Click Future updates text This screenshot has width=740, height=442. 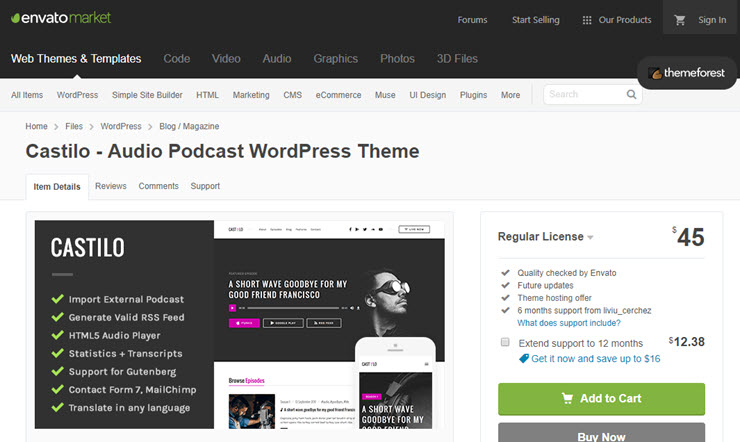(545, 285)
